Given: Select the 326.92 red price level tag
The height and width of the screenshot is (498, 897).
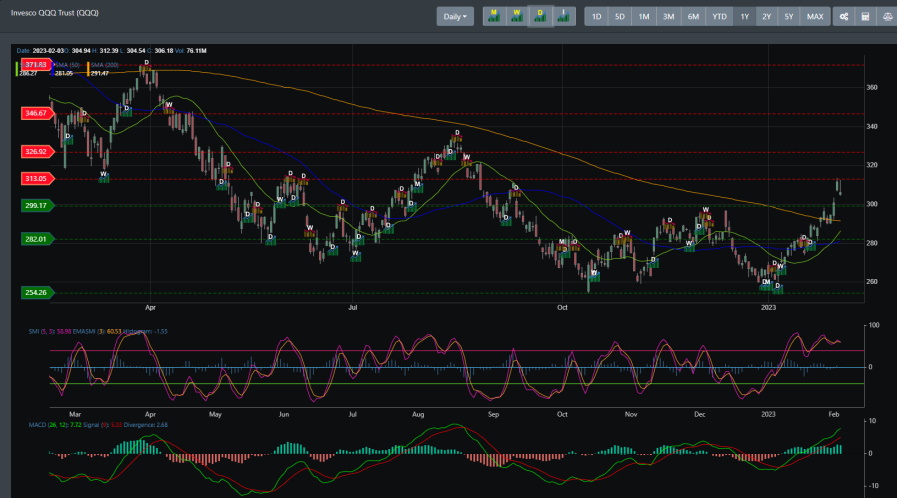Looking at the screenshot, I should (36, 152).
